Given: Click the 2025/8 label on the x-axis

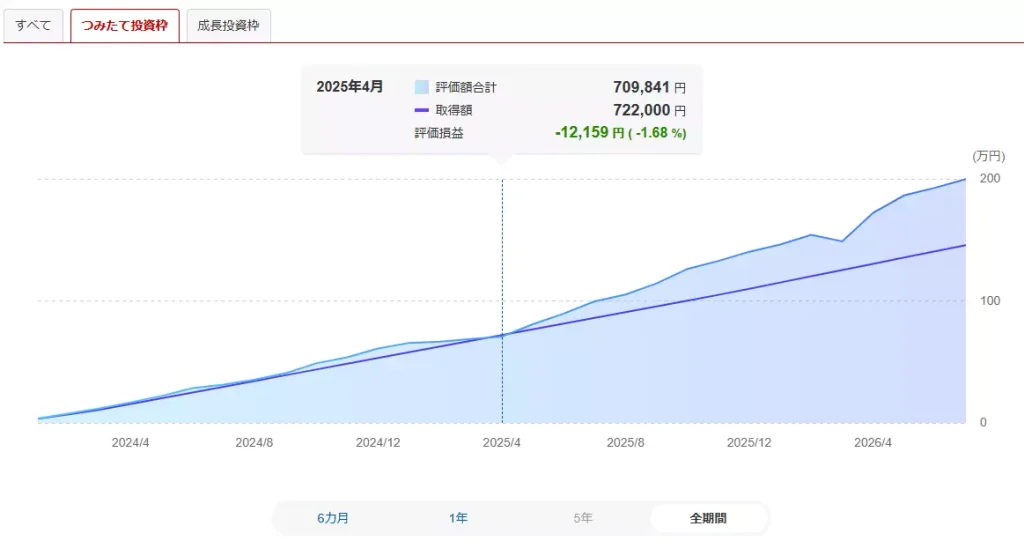Looking at the screenshot, I should coord(626,442).
